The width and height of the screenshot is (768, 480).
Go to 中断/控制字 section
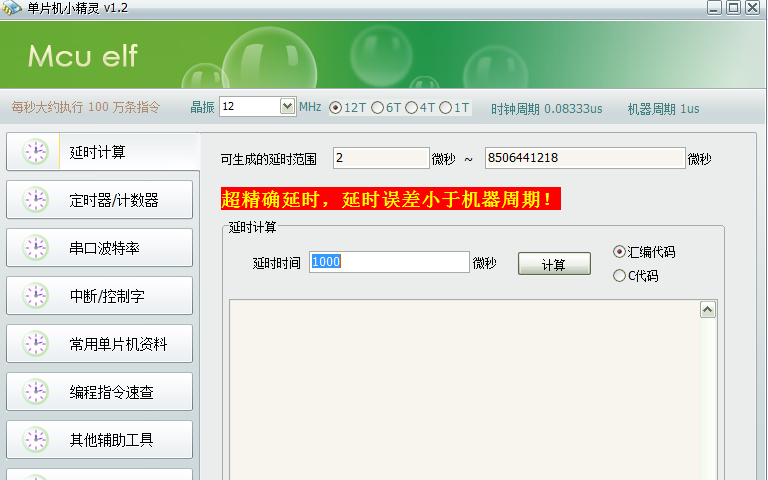click(x=99, y=295)
